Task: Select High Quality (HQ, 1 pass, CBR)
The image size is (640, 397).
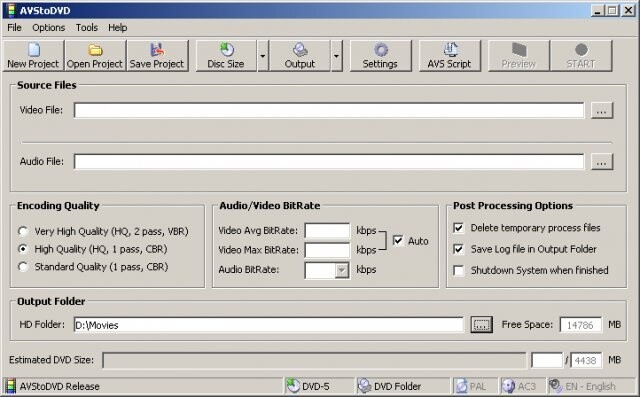Action: click(23, 249)
